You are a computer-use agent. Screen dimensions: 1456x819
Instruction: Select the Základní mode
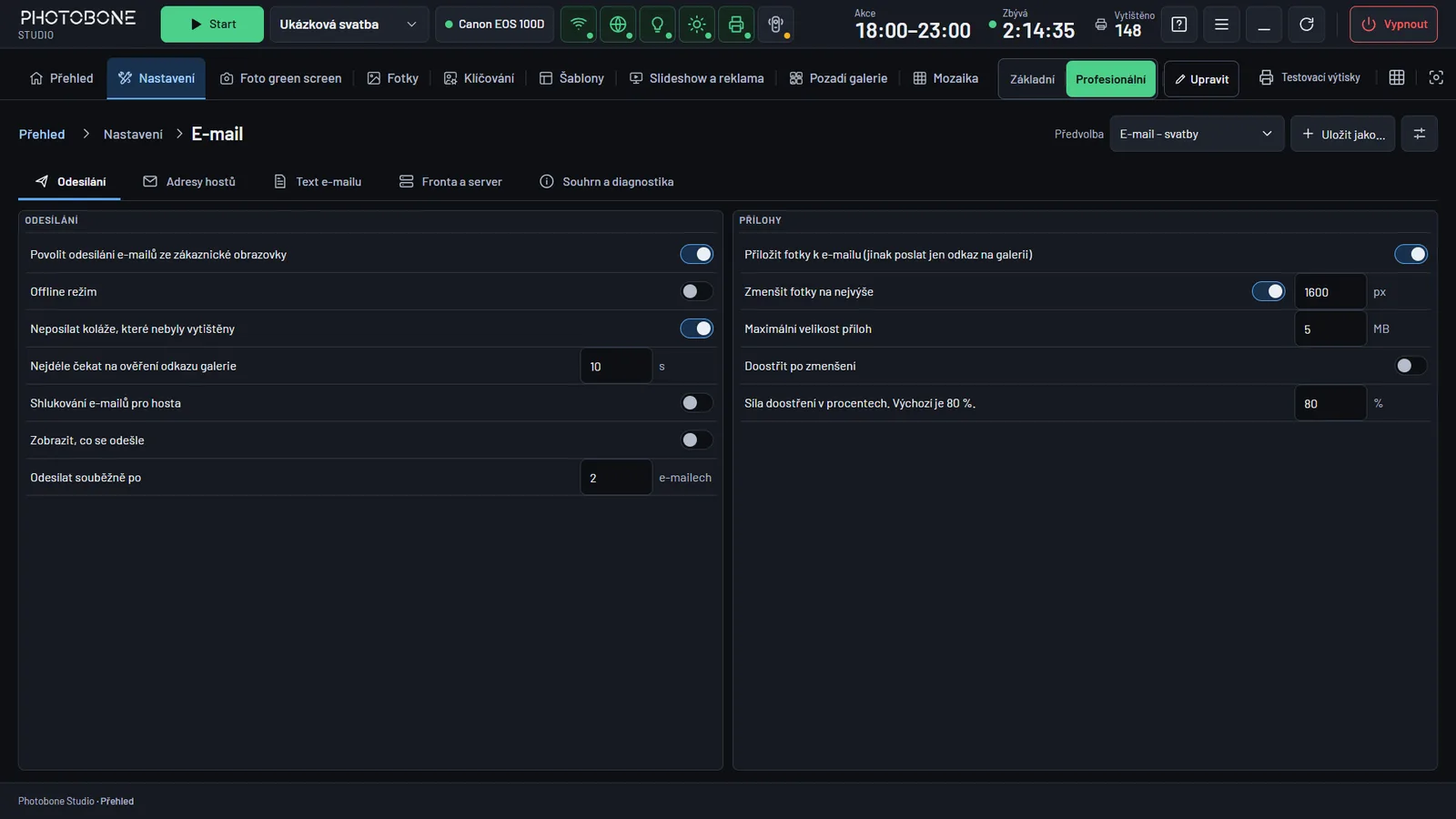pos(1033,79)
